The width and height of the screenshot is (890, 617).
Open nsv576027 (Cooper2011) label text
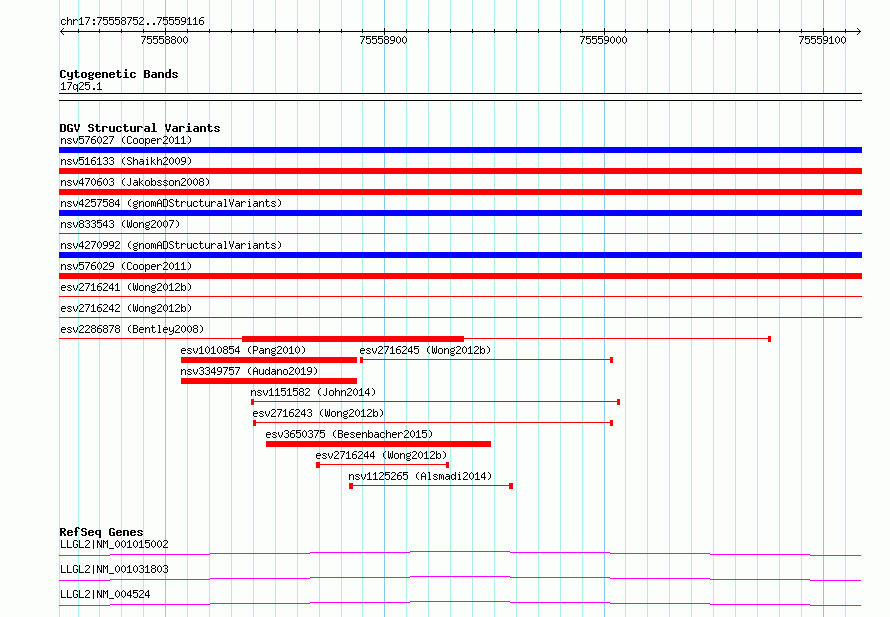[x=126, y=140]
